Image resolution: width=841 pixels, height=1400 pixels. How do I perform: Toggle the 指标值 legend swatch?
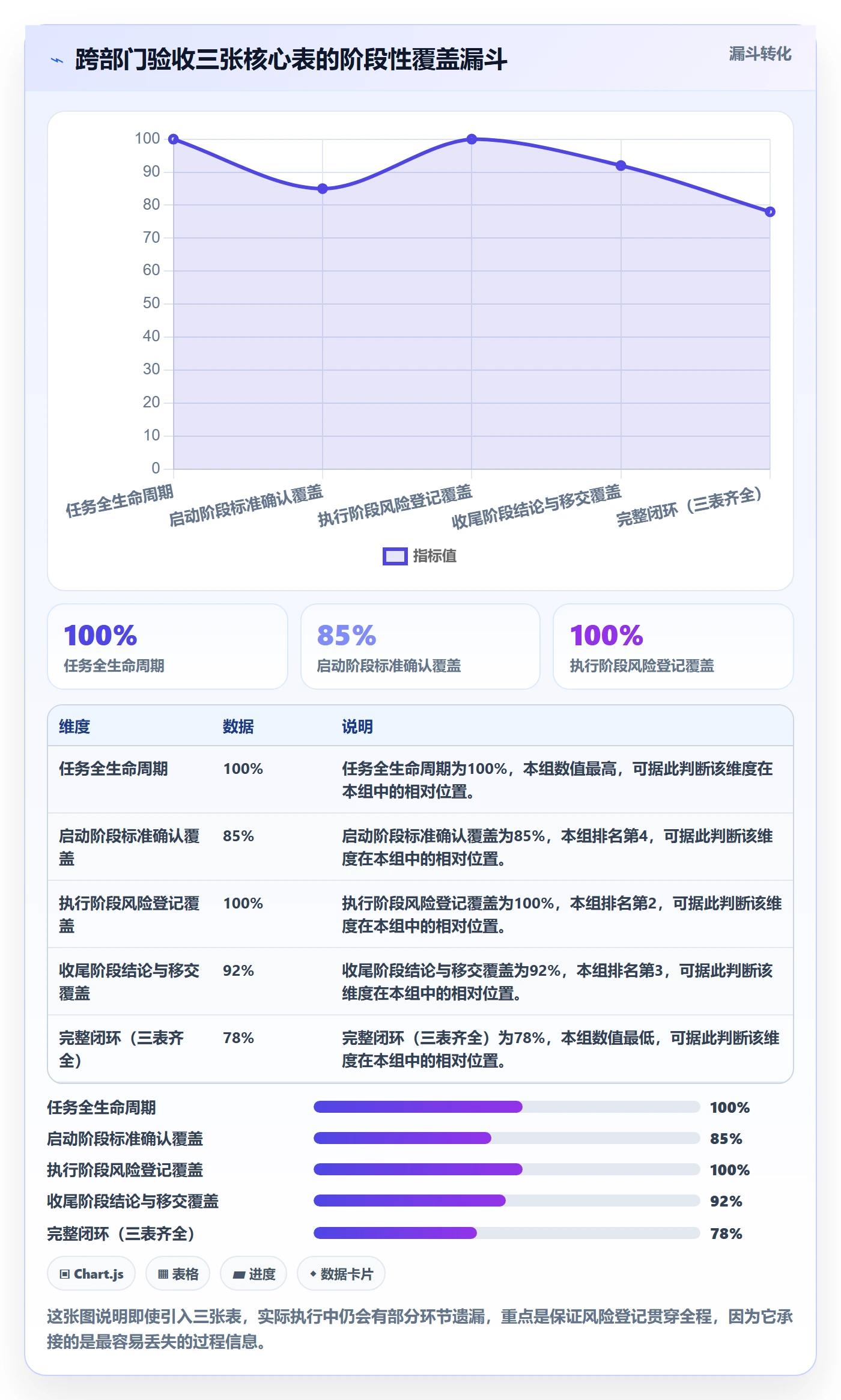(395, 556)
